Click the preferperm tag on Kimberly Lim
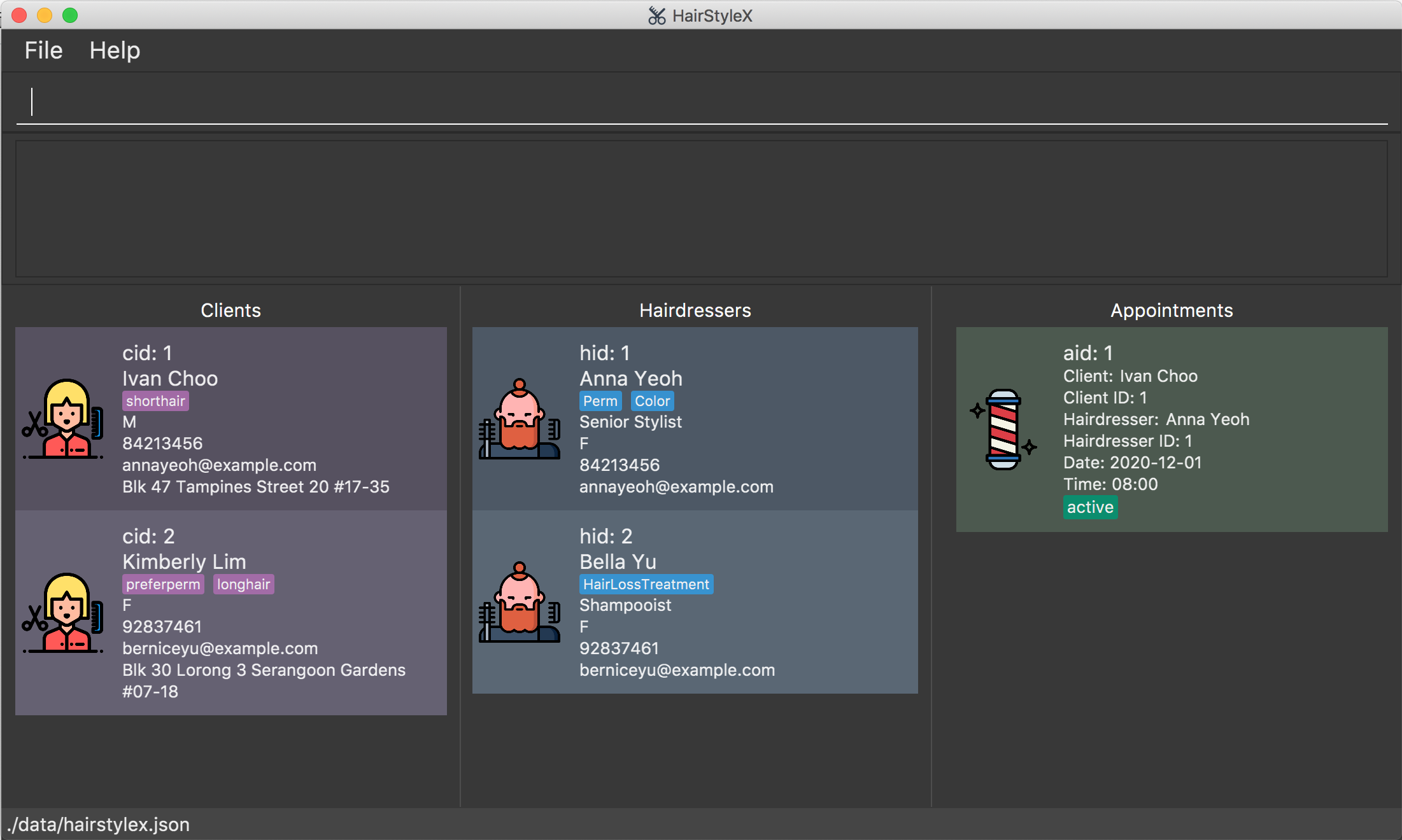 163,584
